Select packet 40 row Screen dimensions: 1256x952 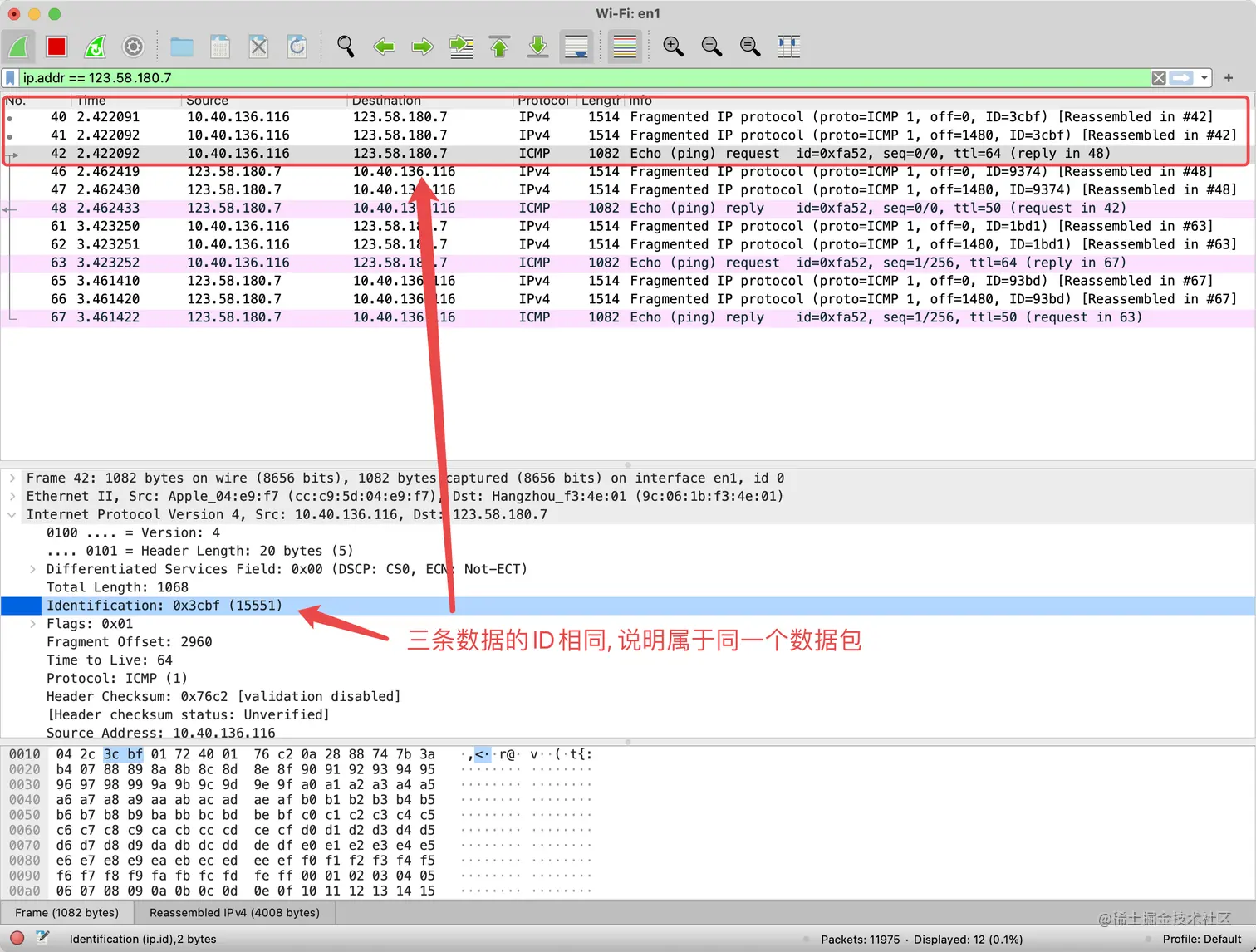[x=627, y=117]
